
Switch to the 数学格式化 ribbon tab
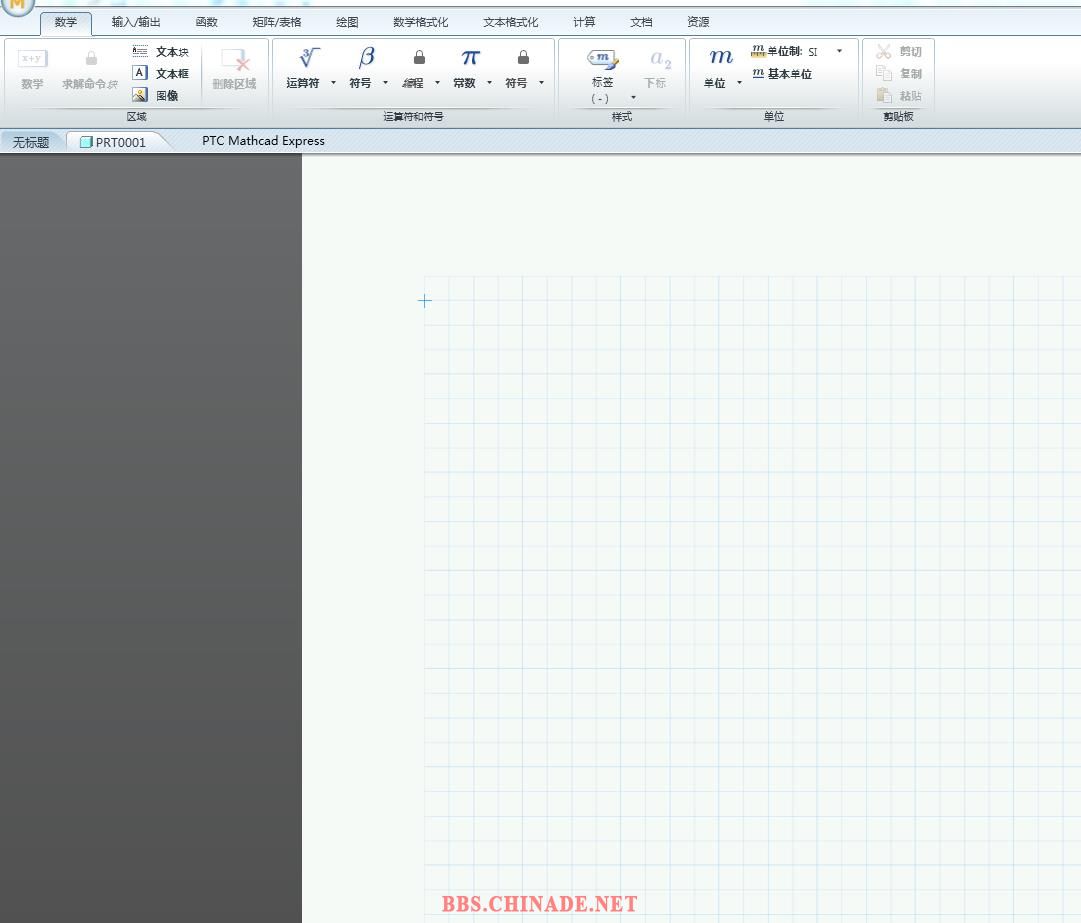click(421, 22)
